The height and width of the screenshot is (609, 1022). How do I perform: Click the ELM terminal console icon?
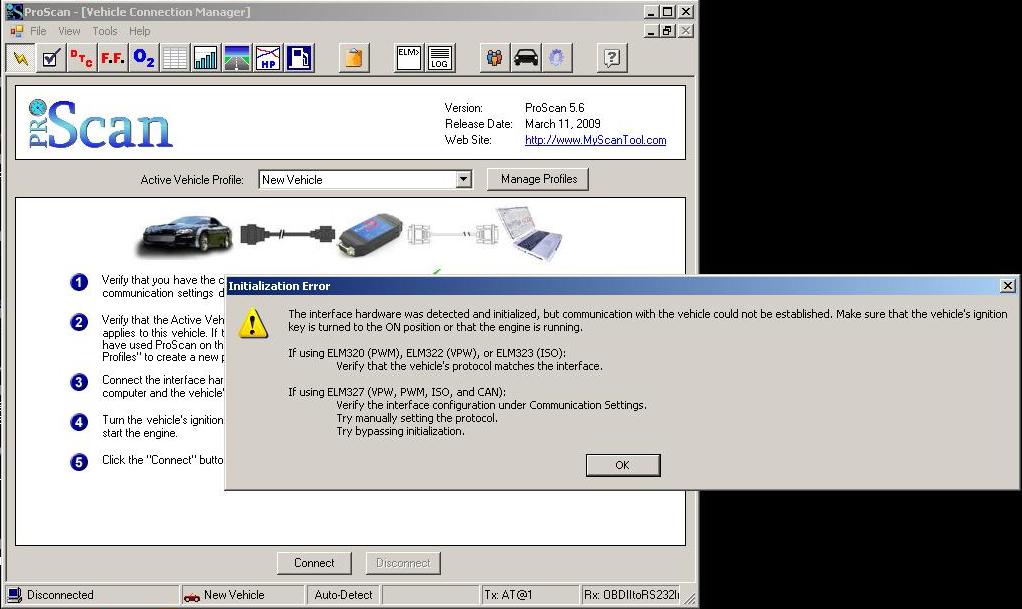[408, 58]
